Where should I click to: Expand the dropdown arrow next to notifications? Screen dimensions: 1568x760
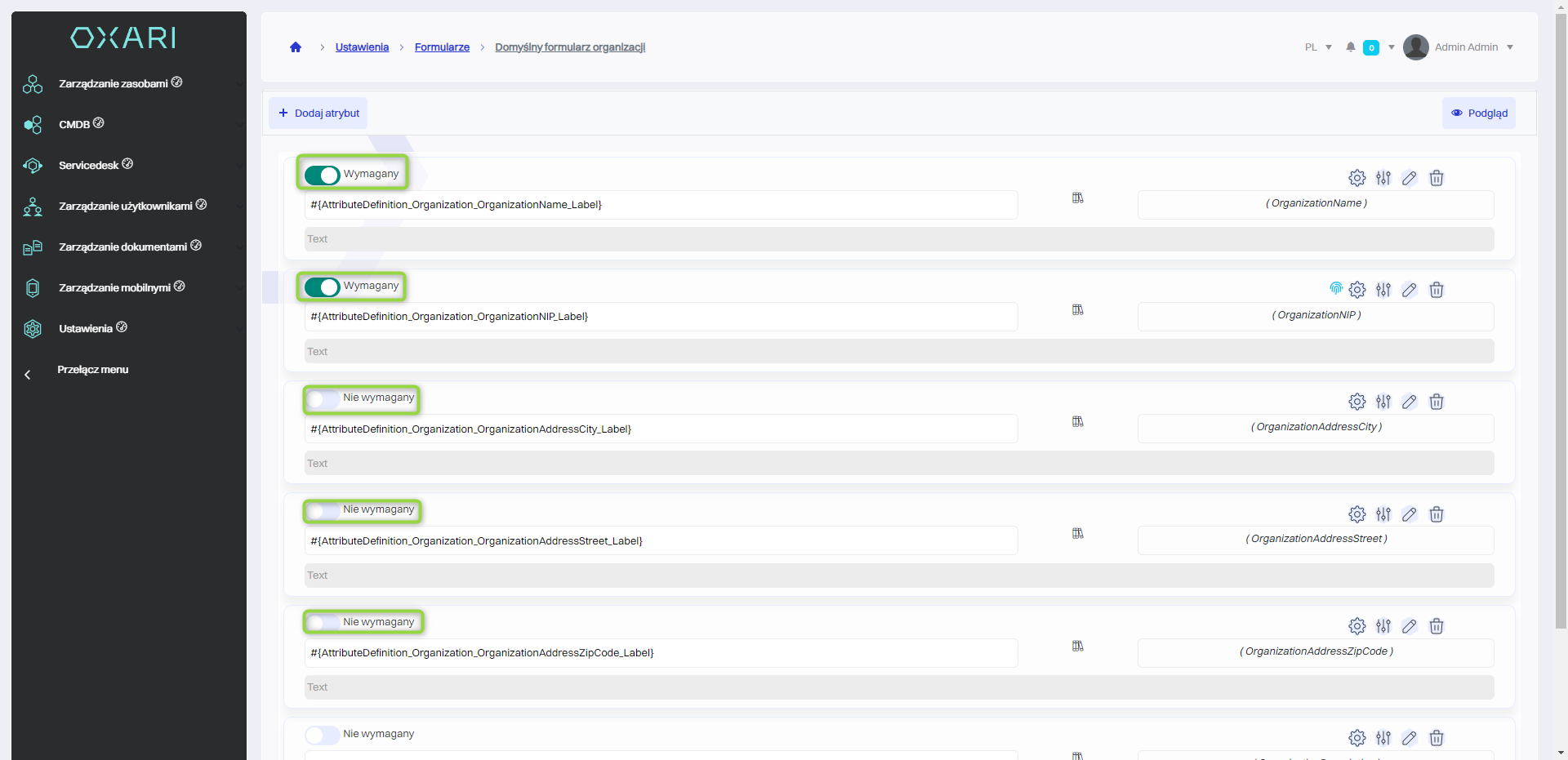point(1391,47)
